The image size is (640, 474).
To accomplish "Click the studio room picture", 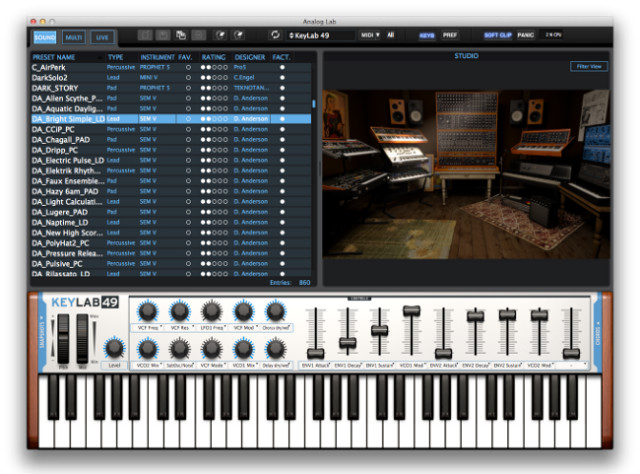I will [x=466, y=174].
